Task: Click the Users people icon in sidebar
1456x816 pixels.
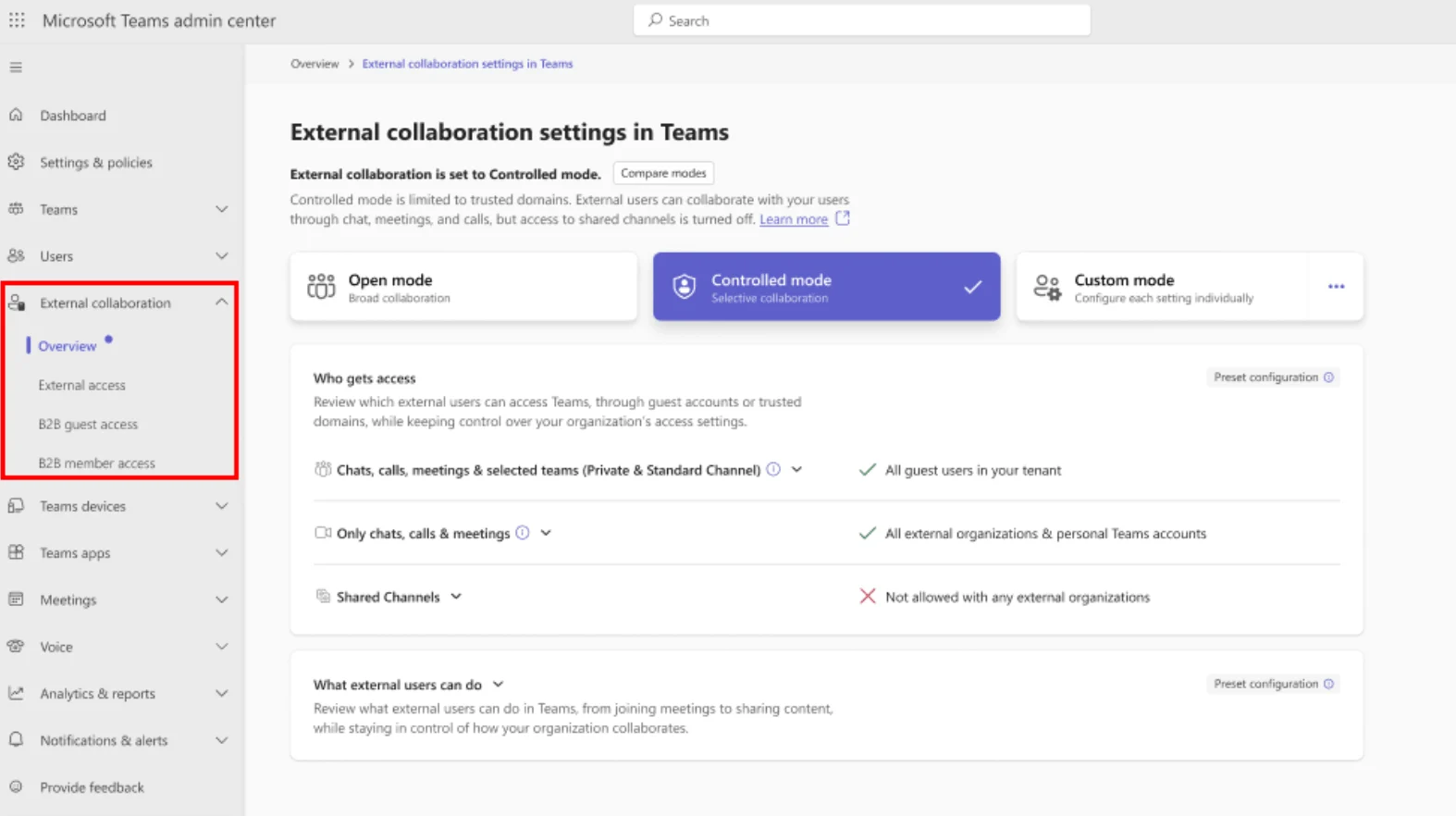Action: (16, 255)
